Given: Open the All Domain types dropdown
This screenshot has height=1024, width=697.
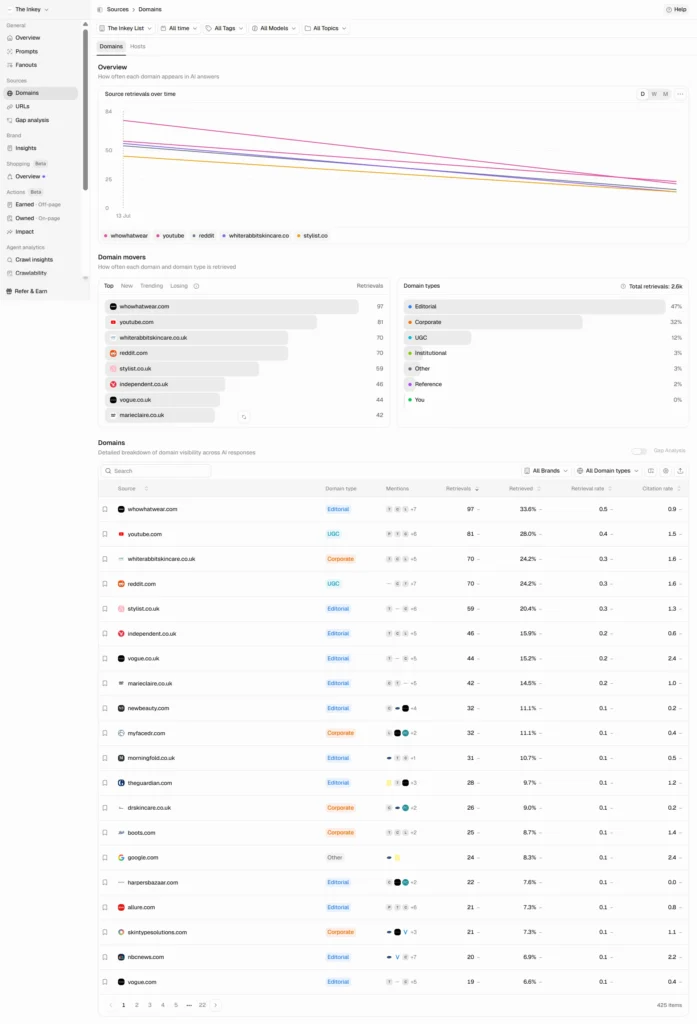Looking at the screenshot, I should point(608,471).
